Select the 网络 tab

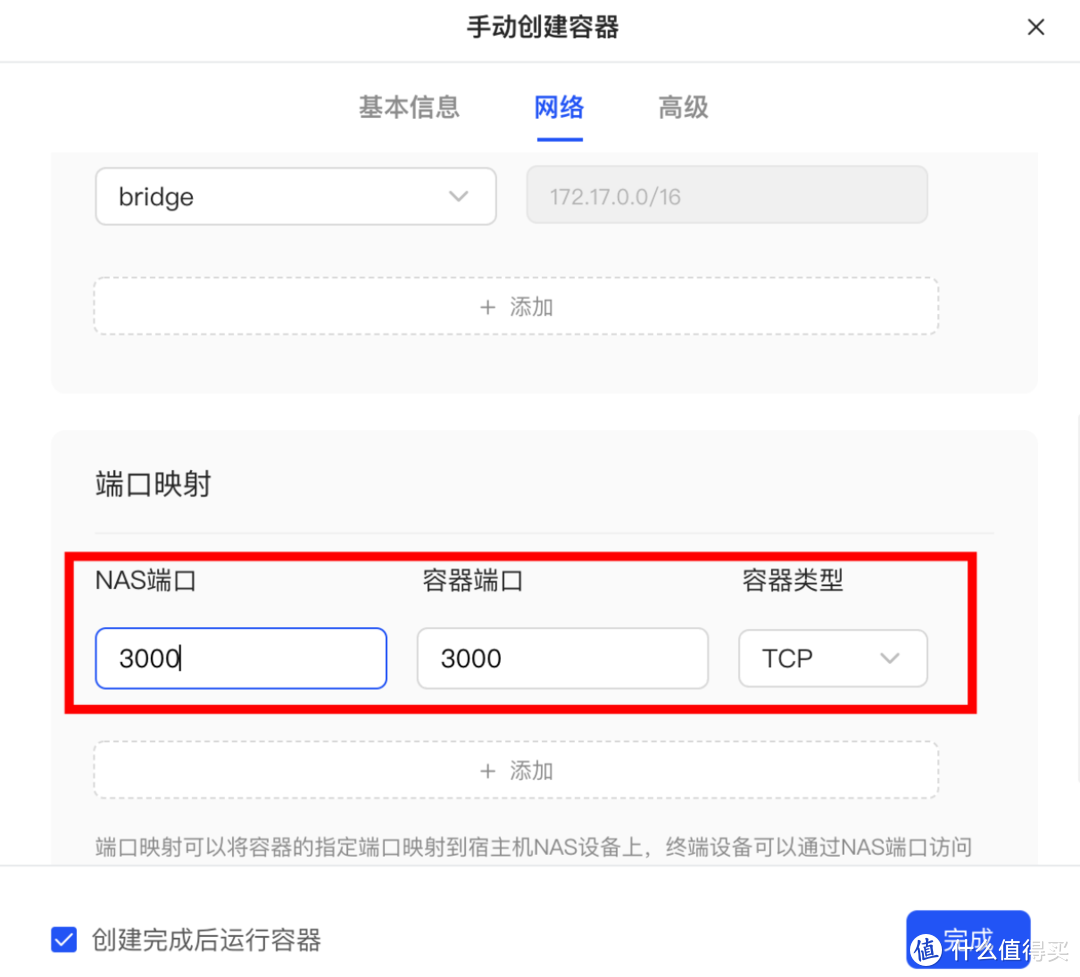tap(559, 108)
